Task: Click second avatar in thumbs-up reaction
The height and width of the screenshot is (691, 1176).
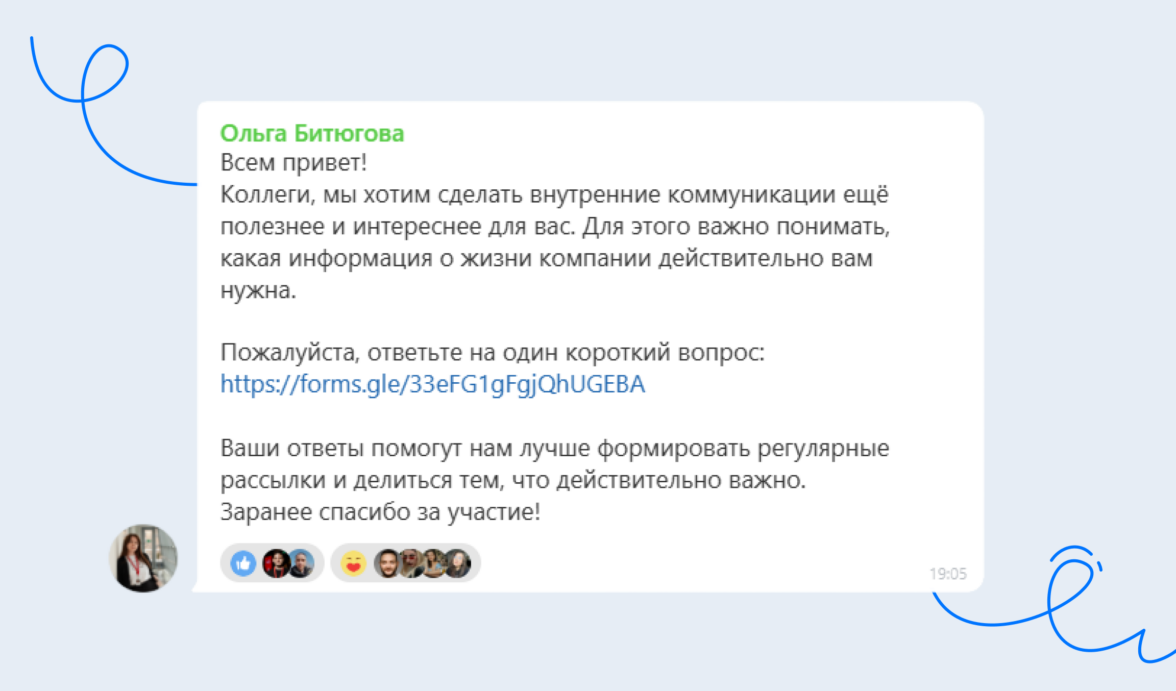Action: coord(300,564)
